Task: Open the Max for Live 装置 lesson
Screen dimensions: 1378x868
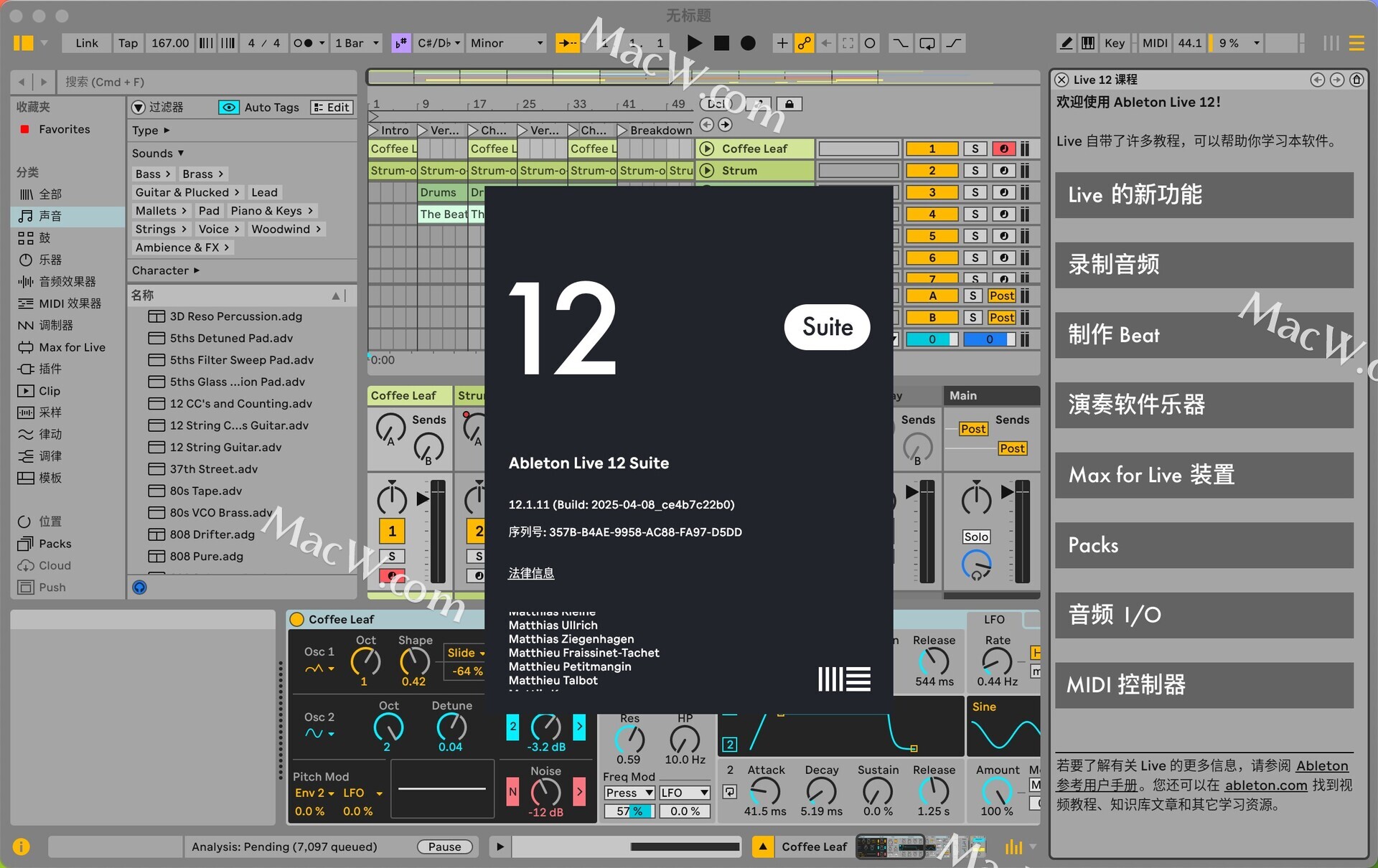Action: point(1204,475)
